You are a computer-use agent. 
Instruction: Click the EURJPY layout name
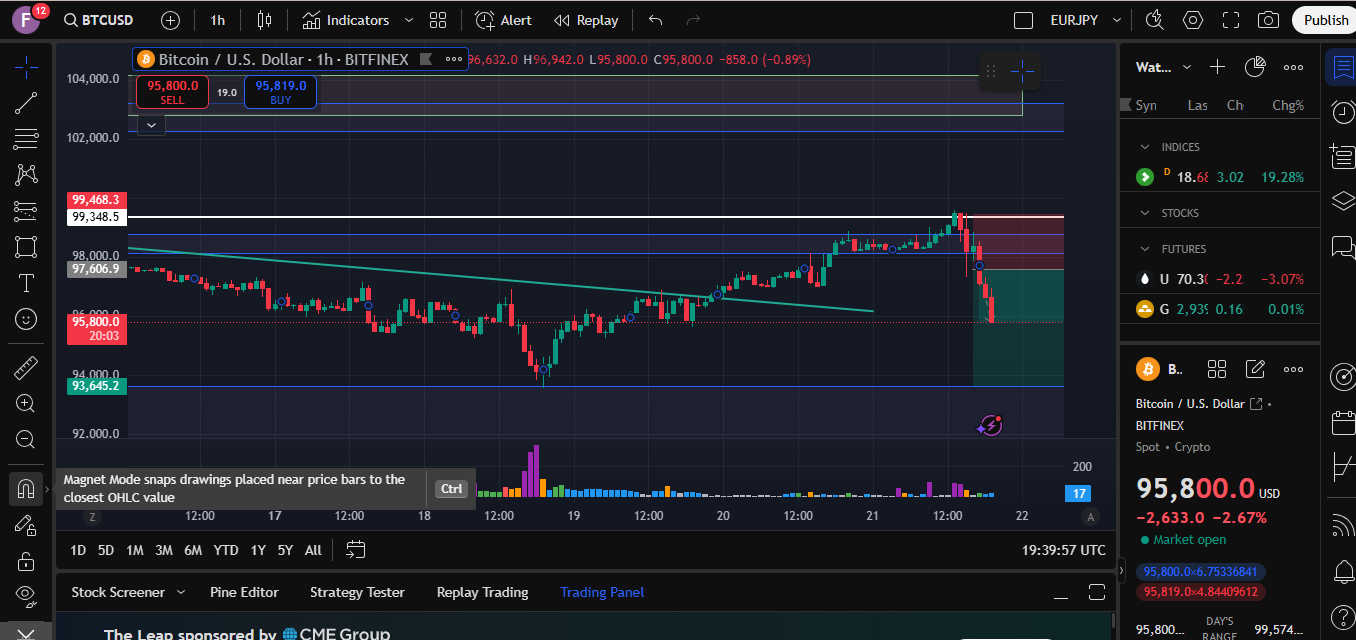coord(1076,20)
